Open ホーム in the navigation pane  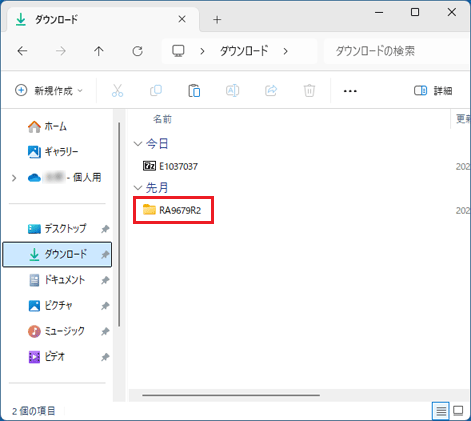coord(47,127)
